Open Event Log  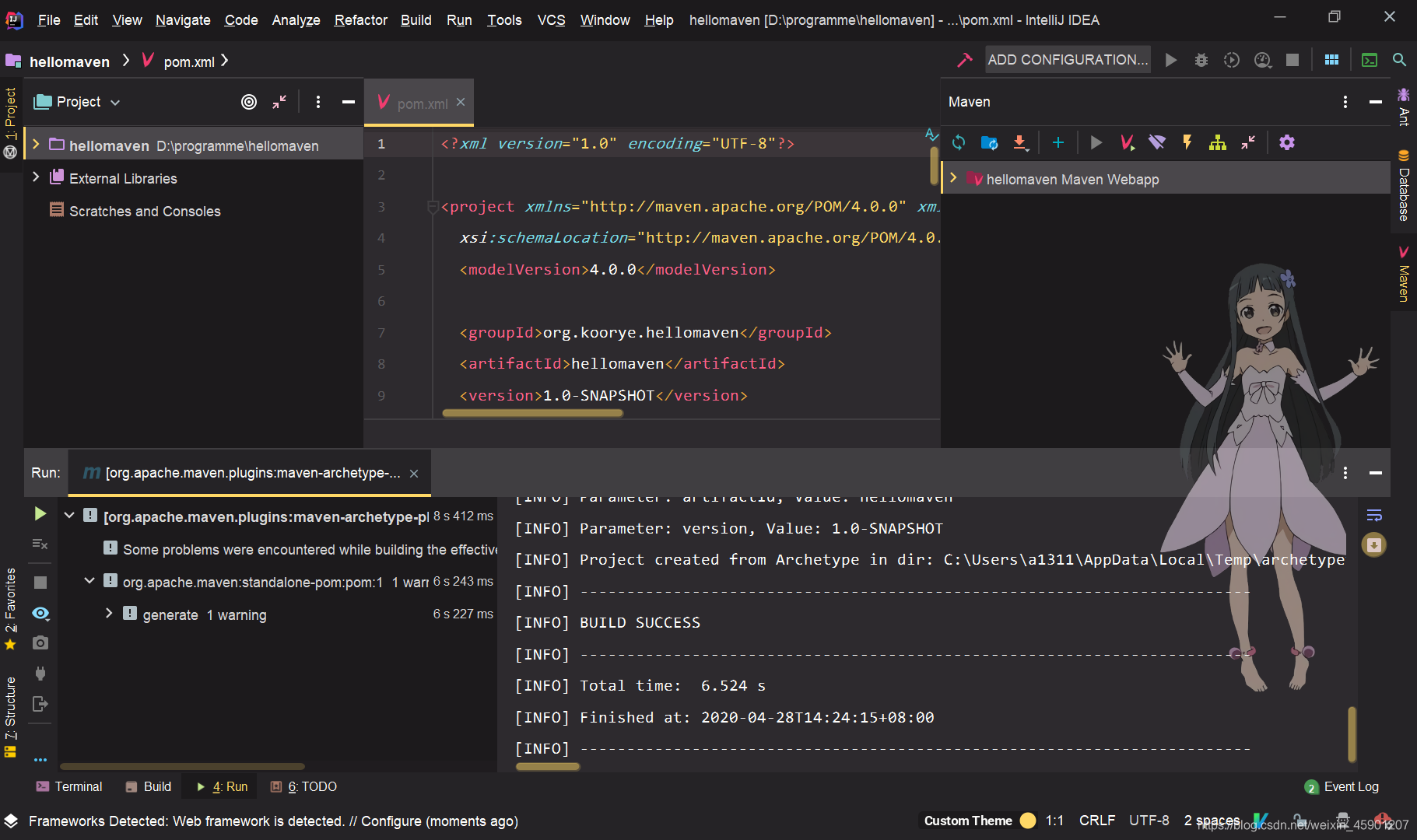(1342, 786)
